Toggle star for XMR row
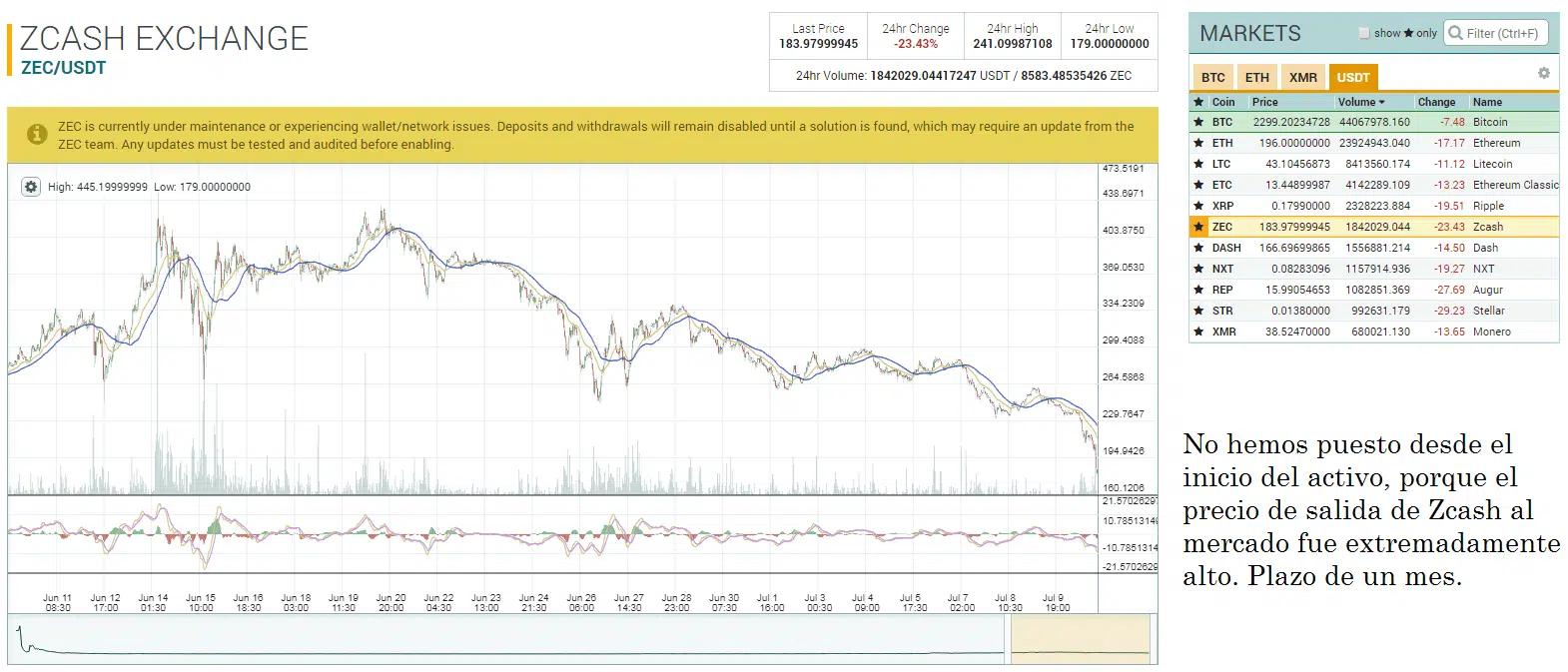1568x672 pixels. tap(1198, 332)
